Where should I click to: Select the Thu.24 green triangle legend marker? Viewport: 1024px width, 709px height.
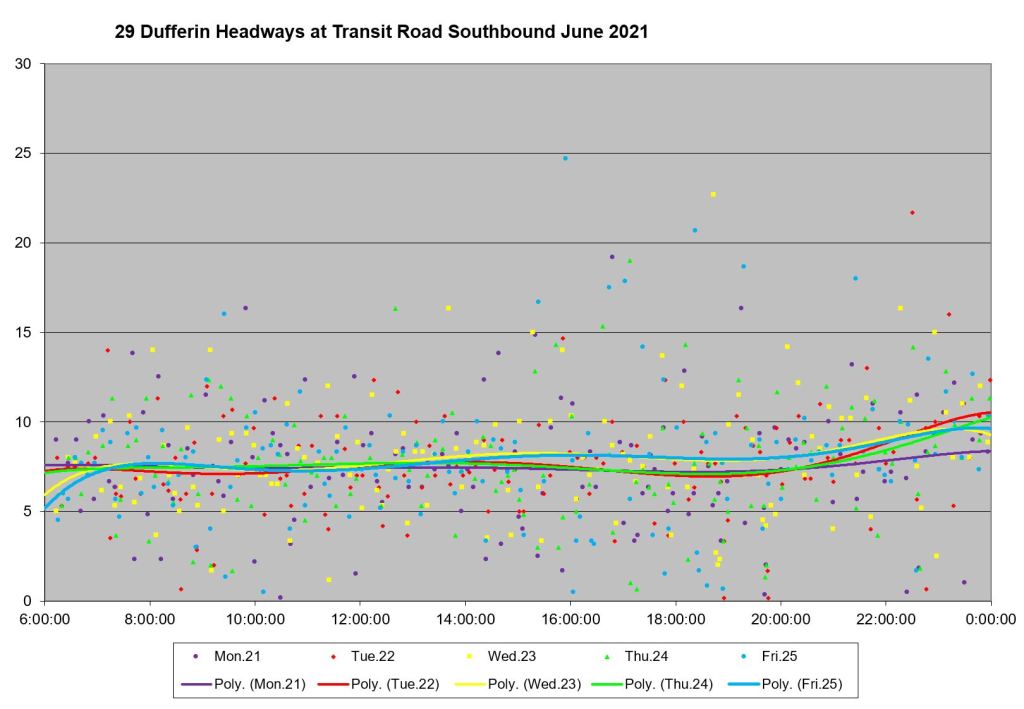608,656
